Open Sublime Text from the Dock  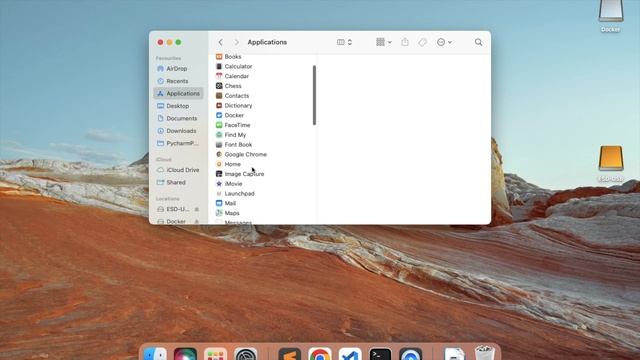tap(289, 354)
